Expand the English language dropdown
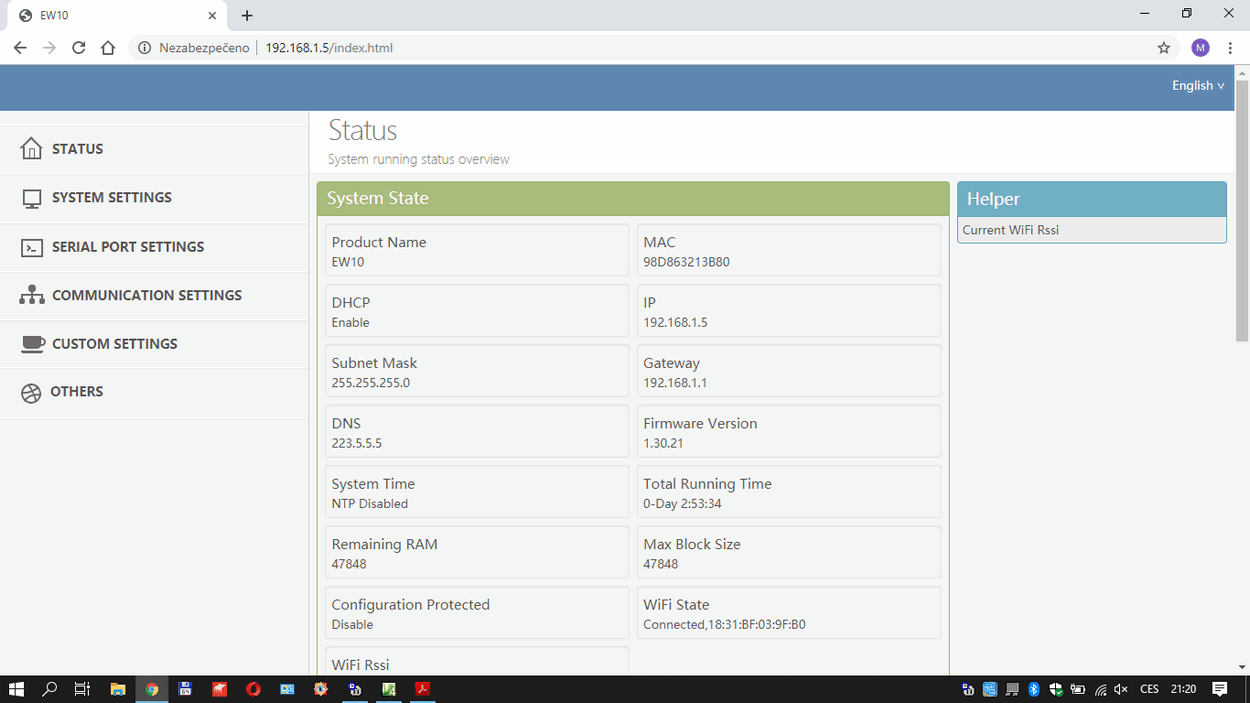 tap(1197, 86)
